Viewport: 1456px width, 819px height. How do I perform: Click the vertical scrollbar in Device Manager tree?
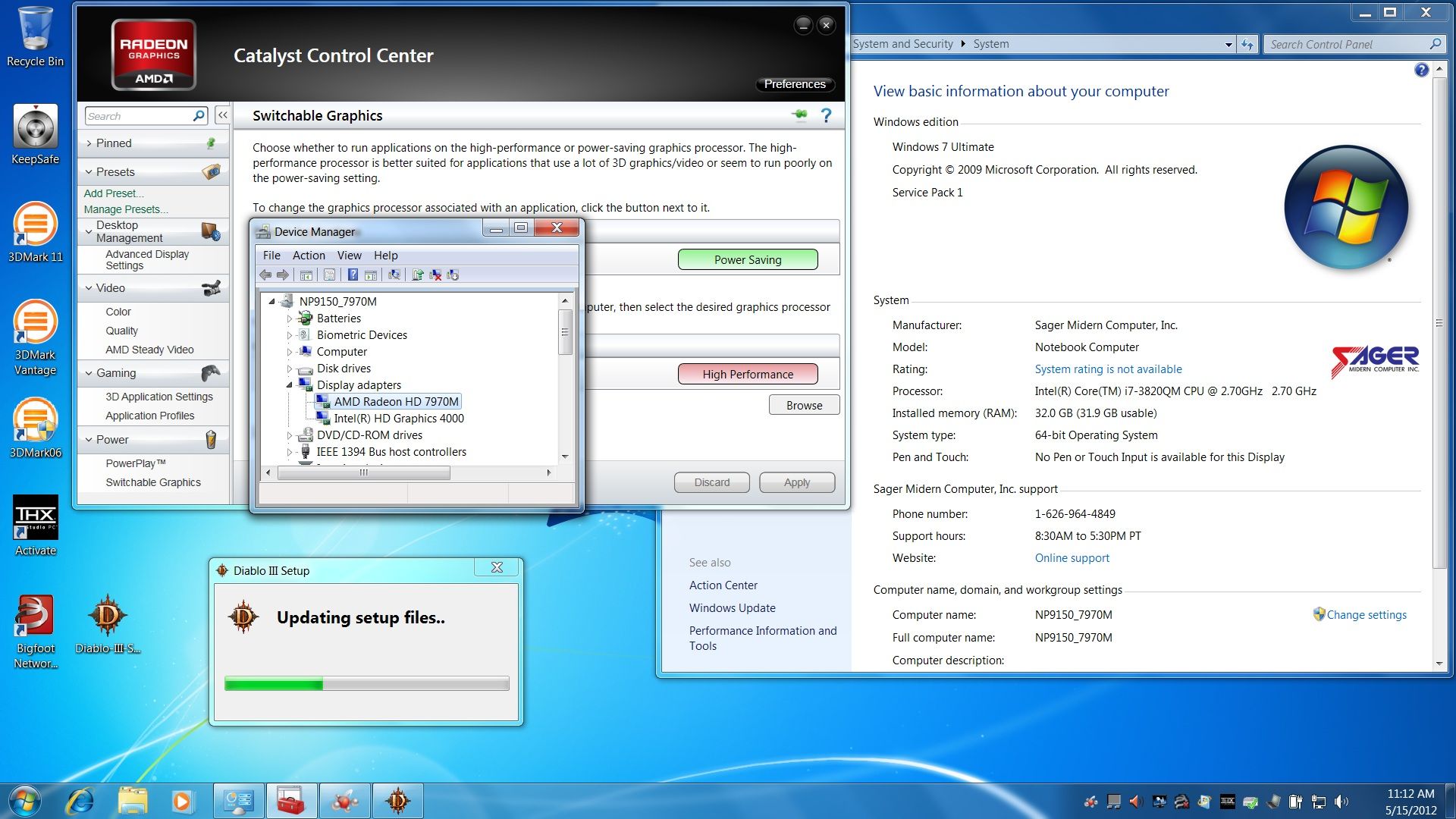tap(565, 378)
